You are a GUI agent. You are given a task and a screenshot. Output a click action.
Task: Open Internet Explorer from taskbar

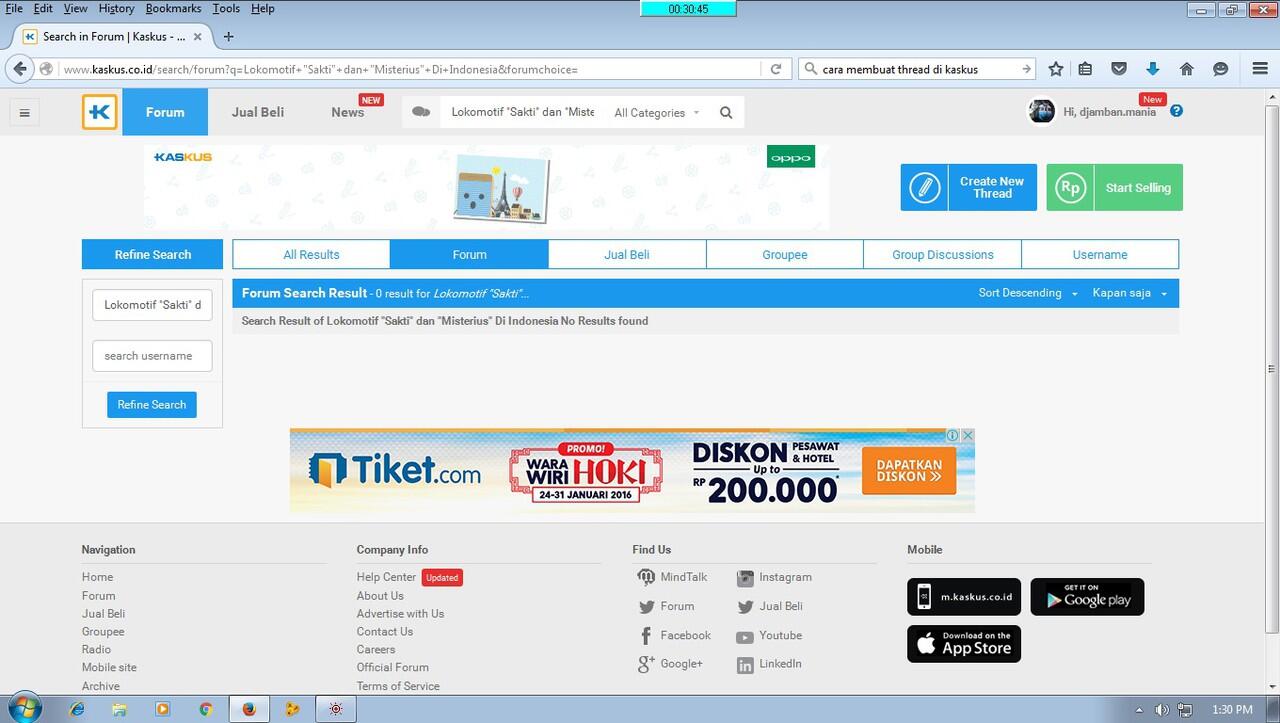pyautogui.click(x=77, y=709)
